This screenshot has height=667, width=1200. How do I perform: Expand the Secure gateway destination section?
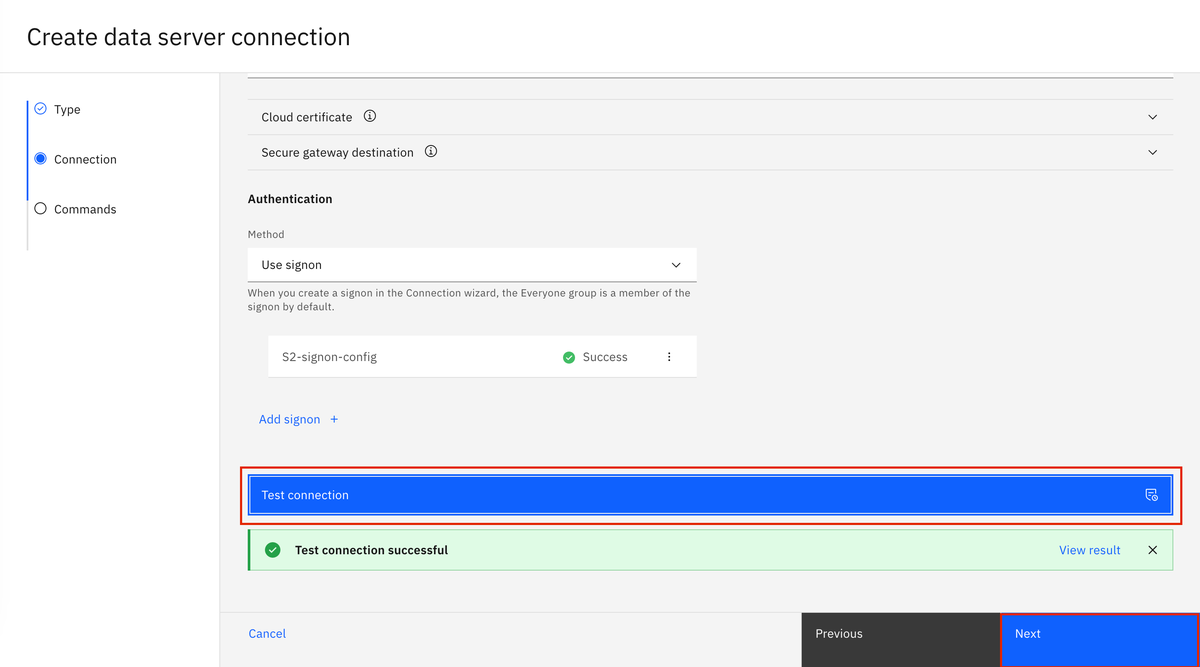[1152, 151]
